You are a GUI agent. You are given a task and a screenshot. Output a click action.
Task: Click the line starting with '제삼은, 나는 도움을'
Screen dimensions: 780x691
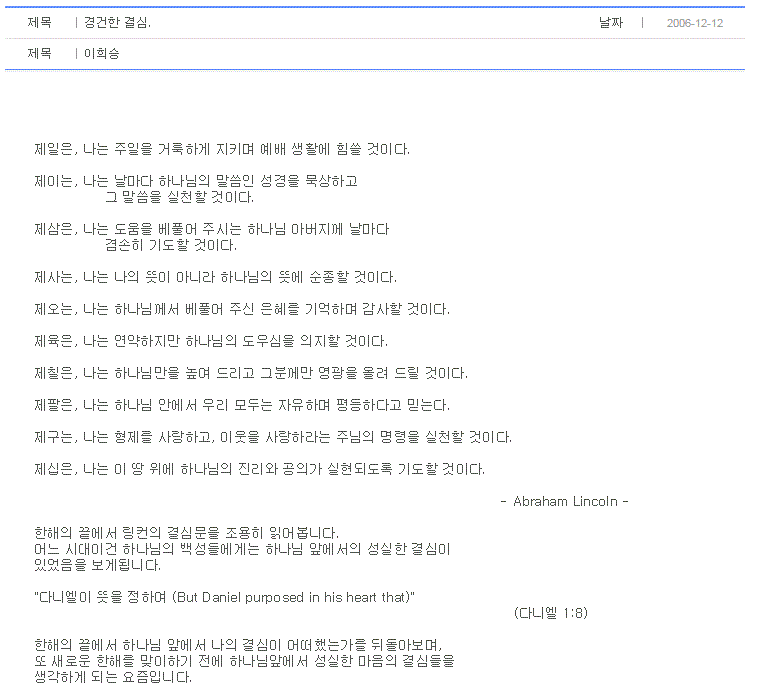tap(211, 229)
